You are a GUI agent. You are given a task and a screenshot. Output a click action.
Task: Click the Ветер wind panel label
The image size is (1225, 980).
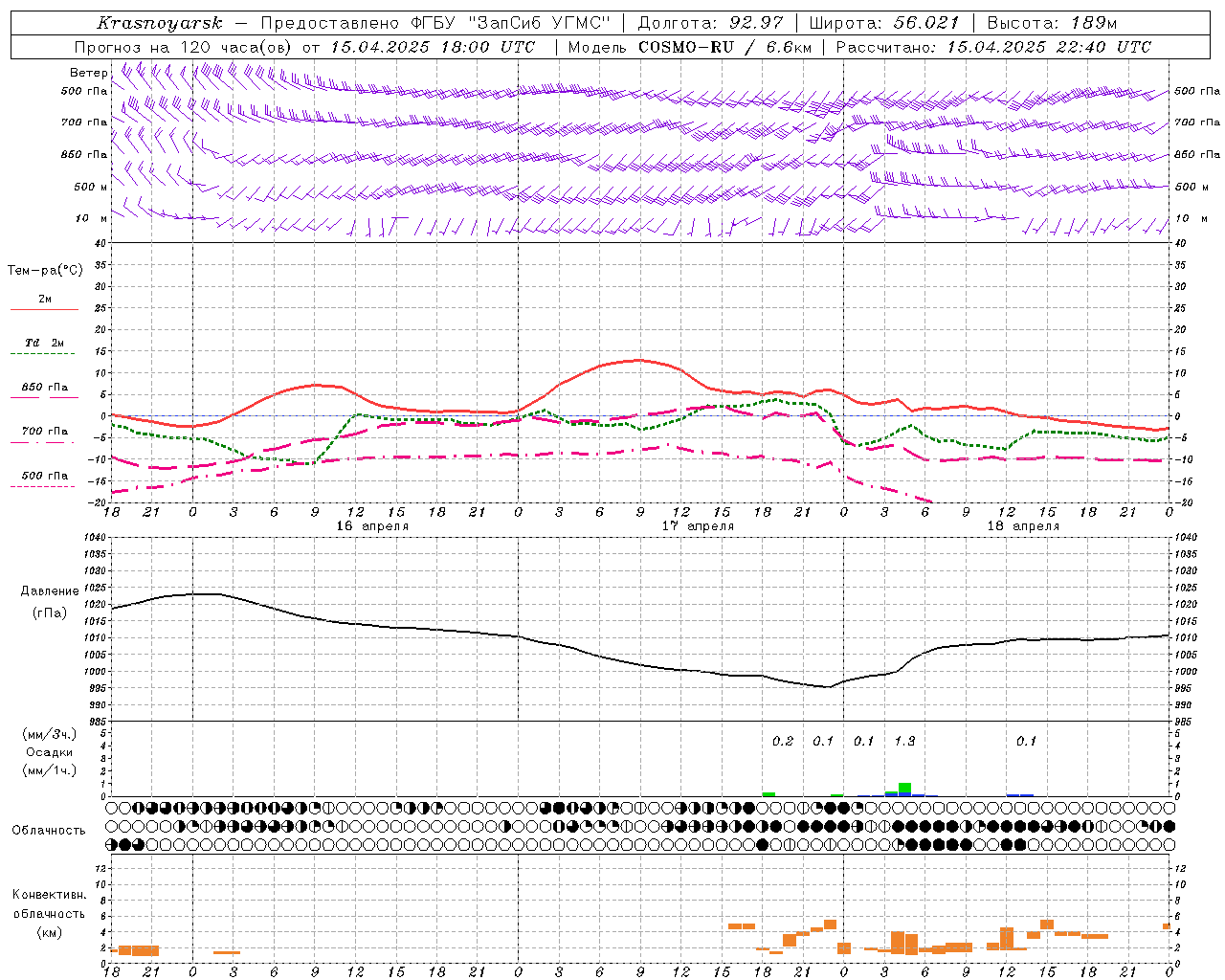point(89,73)
